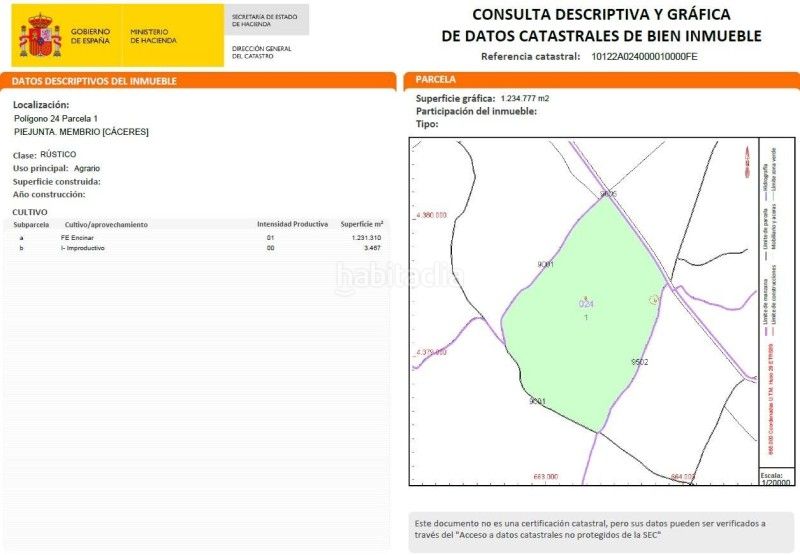
Task: Click the vertical map legend strip
Action: (777, 302)
